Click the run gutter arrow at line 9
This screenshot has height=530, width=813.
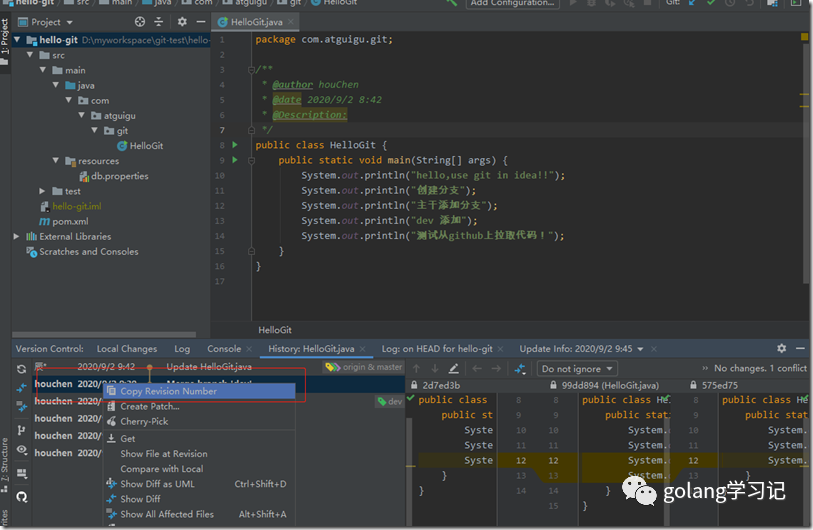click(x=235, y=160)
